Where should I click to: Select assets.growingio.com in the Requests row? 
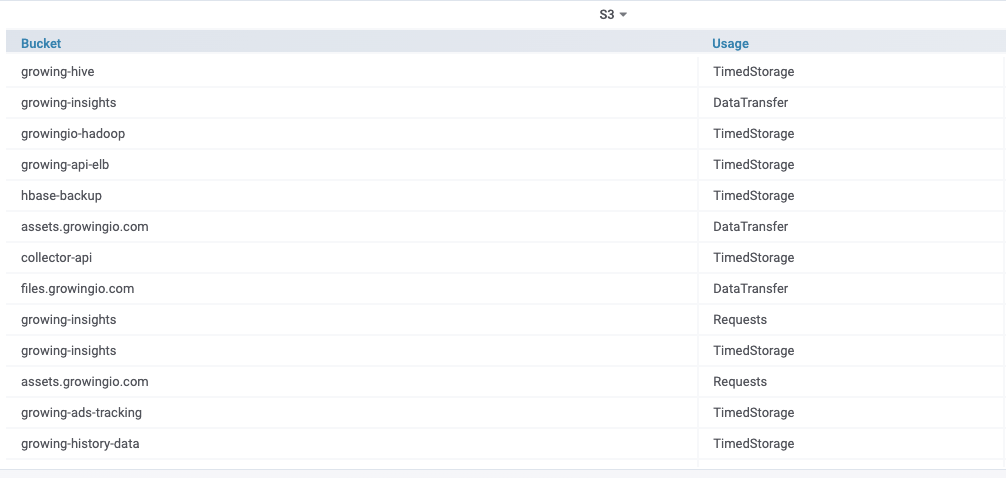pos(85,382)
